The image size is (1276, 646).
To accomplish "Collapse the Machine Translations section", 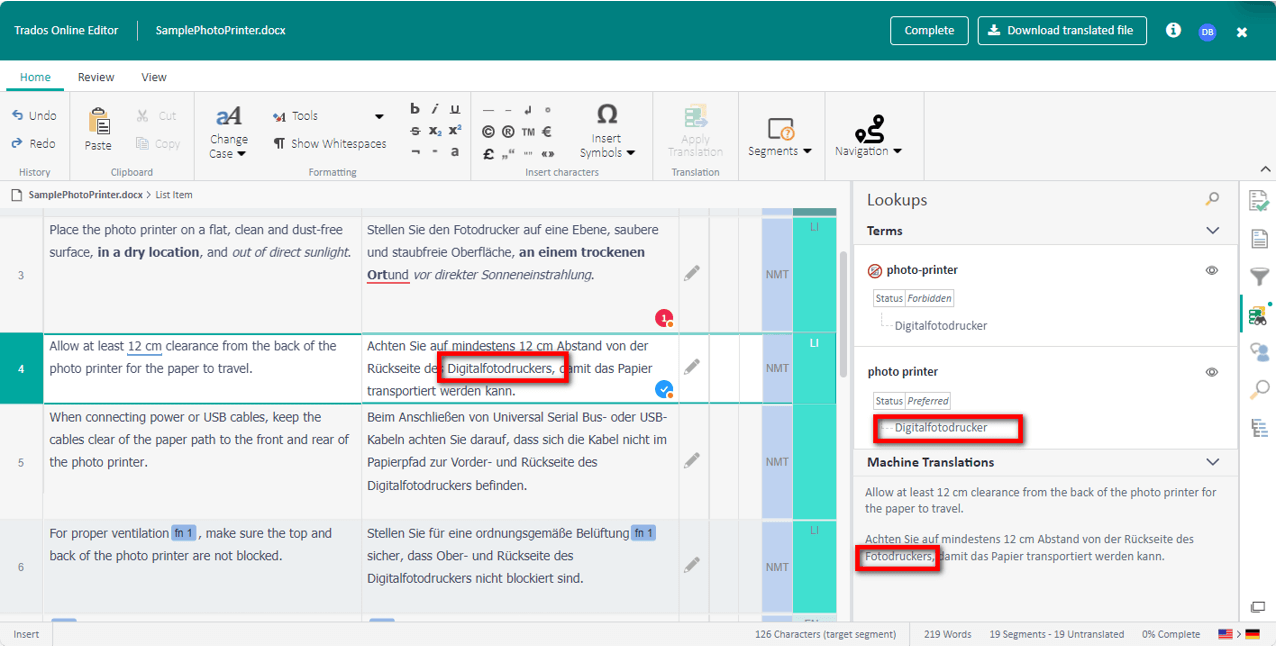I will coord(1212,462).
